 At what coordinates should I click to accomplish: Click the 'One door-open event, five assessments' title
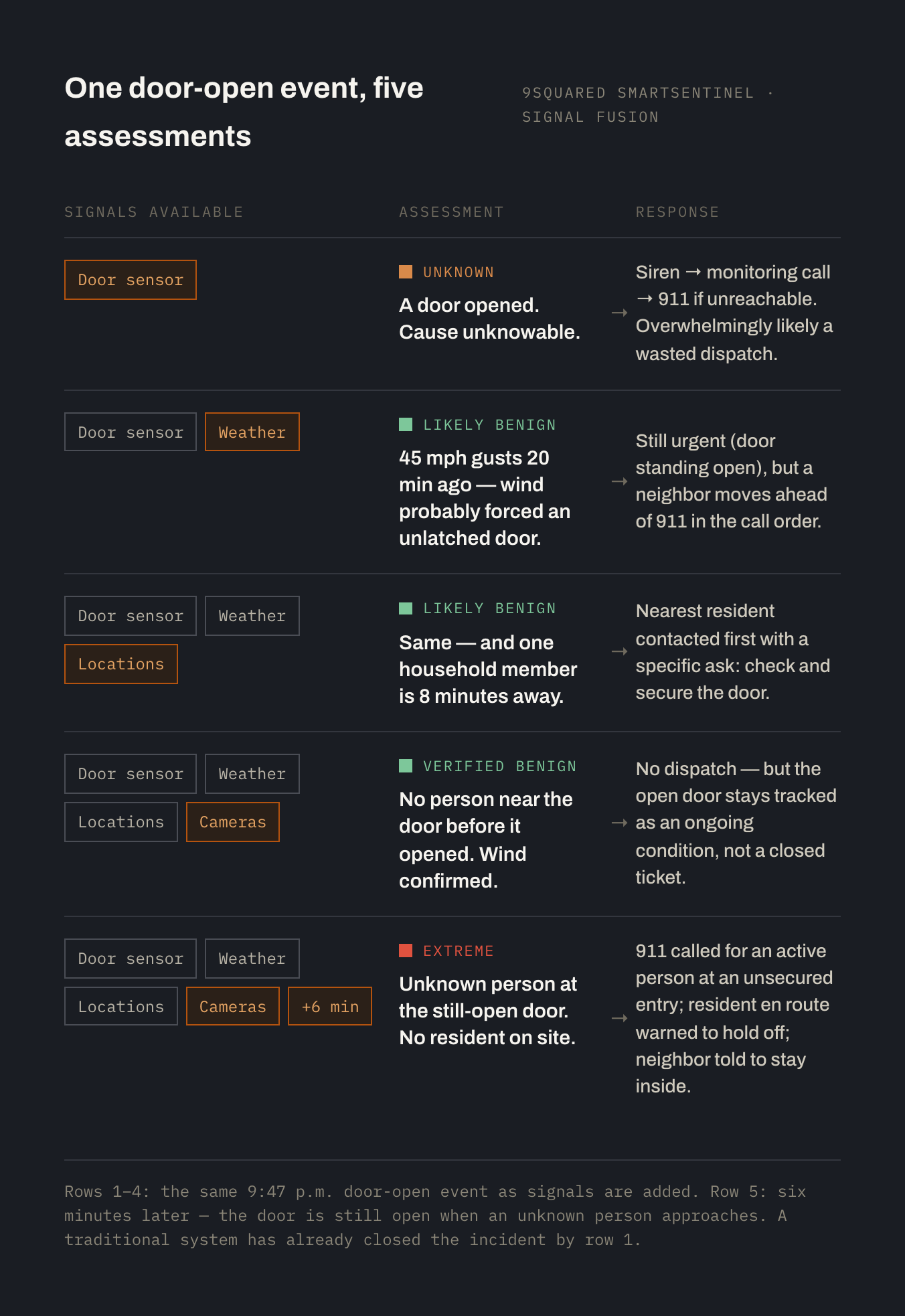[x=244, y=112]
